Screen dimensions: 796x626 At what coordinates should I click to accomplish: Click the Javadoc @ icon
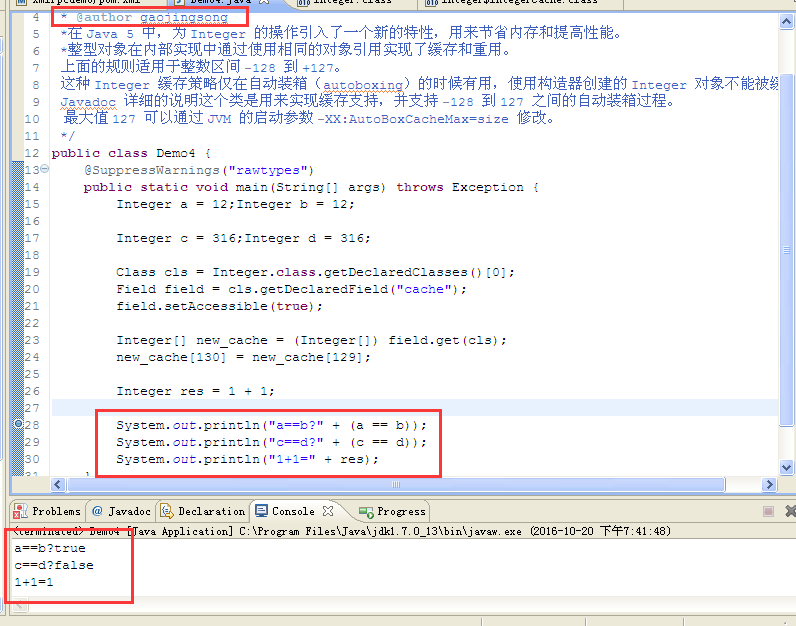coord(97,511)
